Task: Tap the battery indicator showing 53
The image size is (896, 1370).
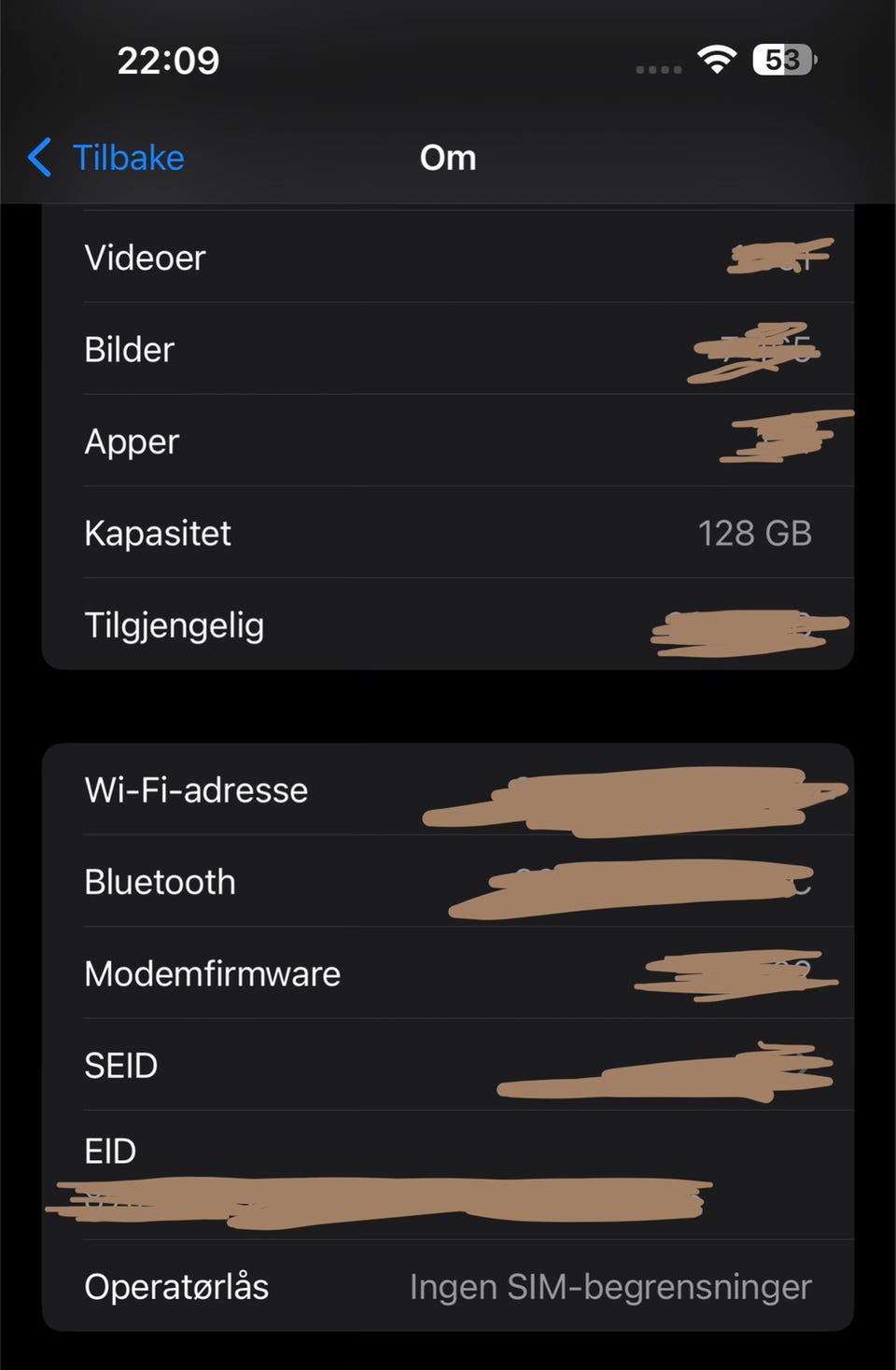Action: tap(784, 61)
